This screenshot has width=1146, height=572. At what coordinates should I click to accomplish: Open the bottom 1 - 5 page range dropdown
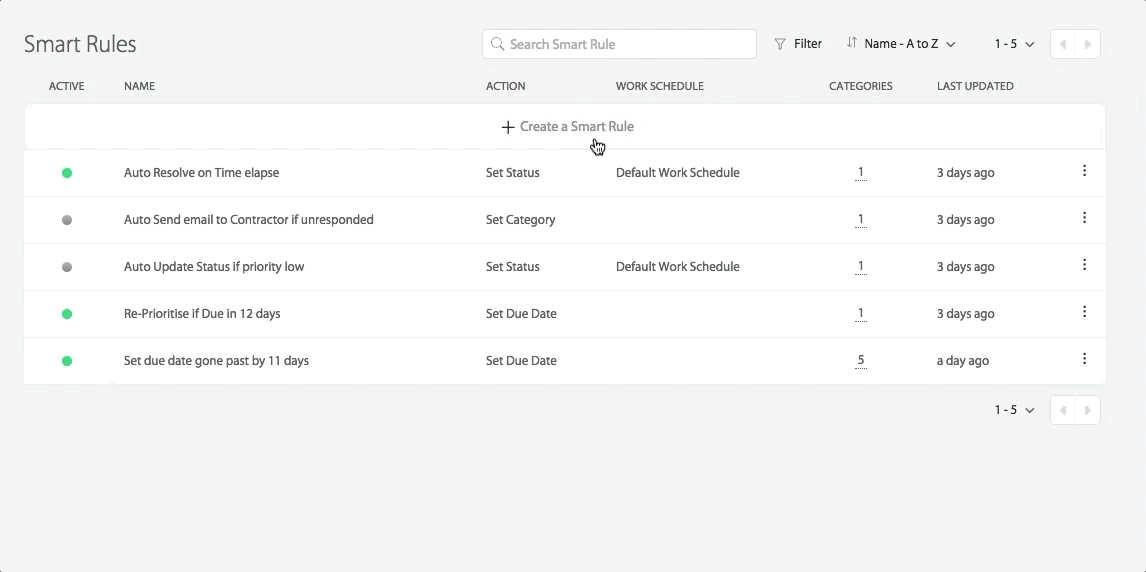pos(1014,410)
